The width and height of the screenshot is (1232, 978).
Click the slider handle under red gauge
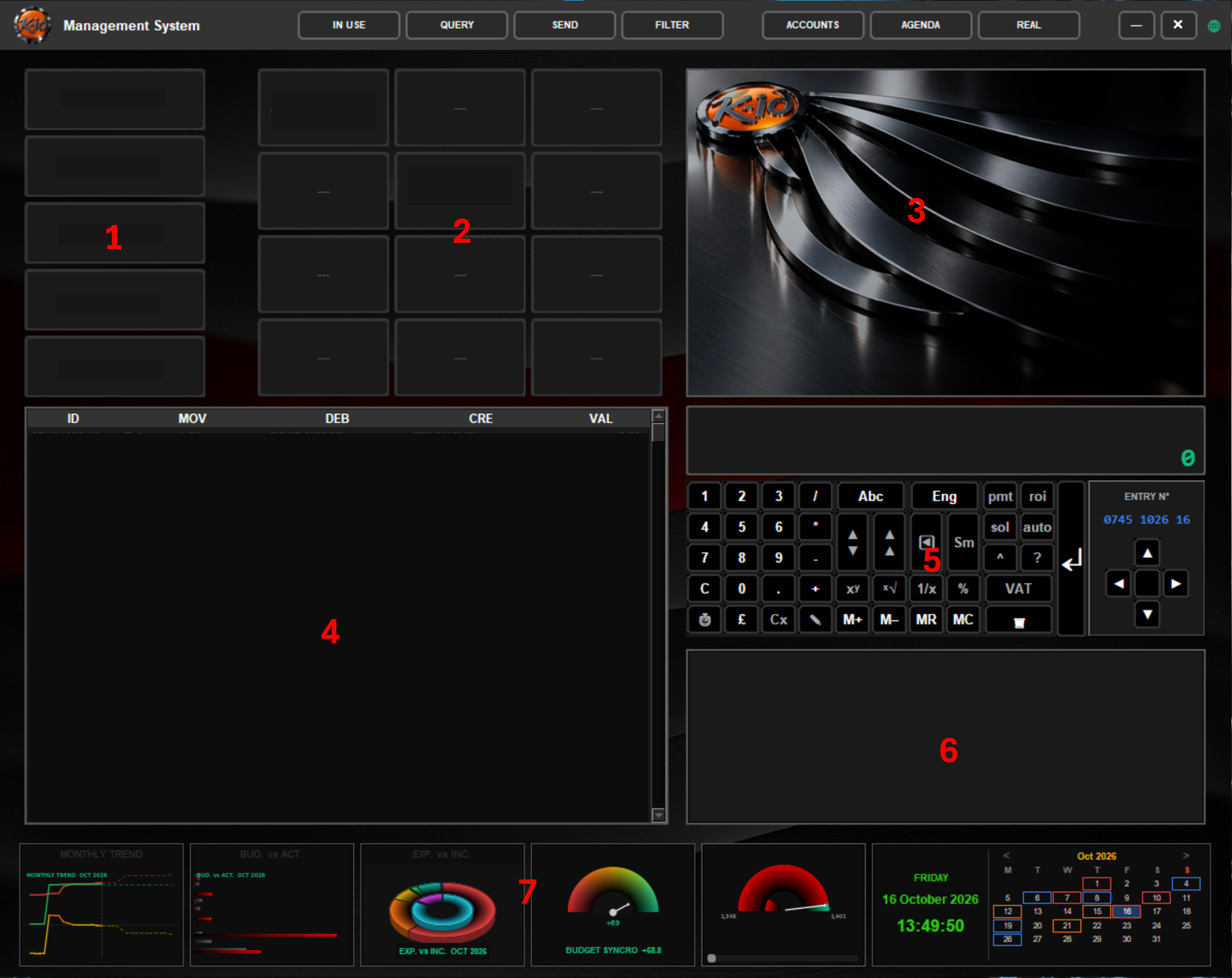(x=711, y=958)
